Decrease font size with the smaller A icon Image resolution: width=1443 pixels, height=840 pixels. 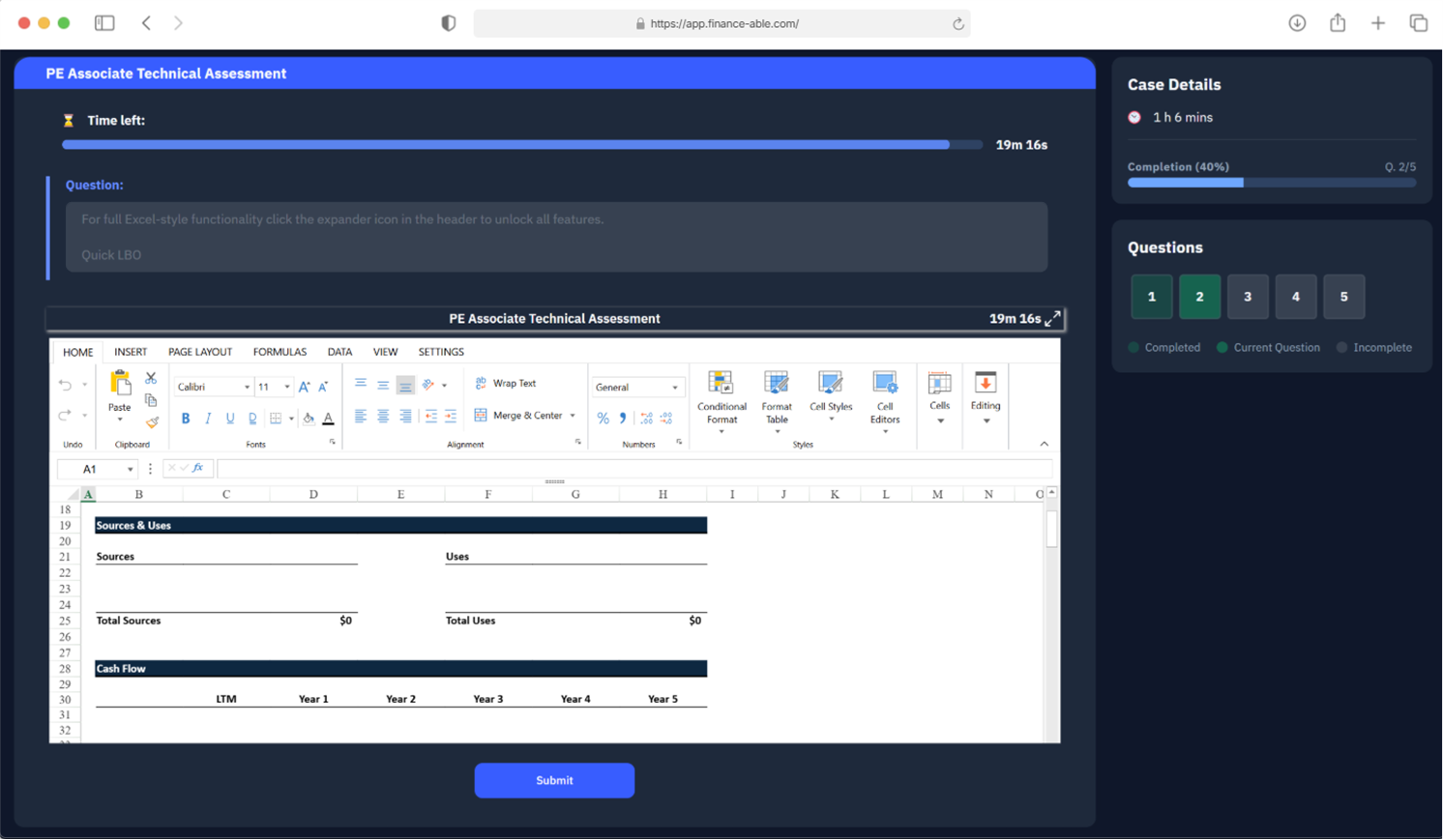(x=324, y=387)
